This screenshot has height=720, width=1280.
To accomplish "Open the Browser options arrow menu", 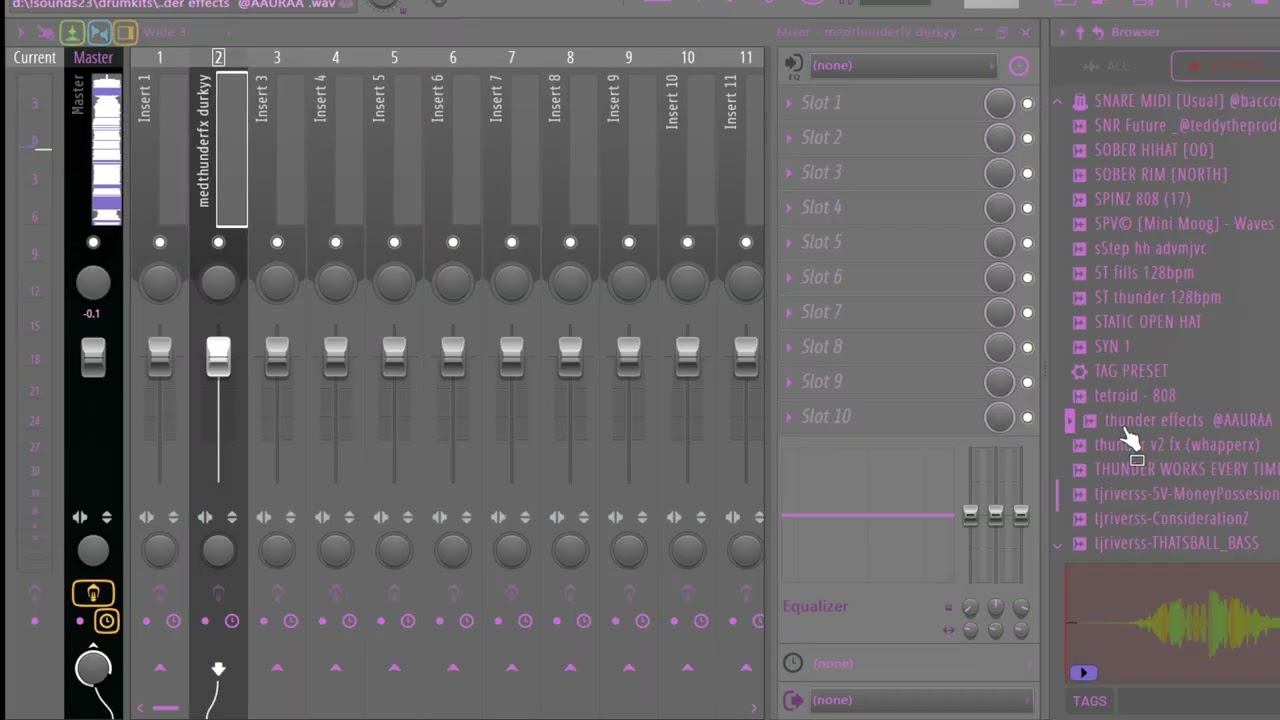I will pos(1062,33).
